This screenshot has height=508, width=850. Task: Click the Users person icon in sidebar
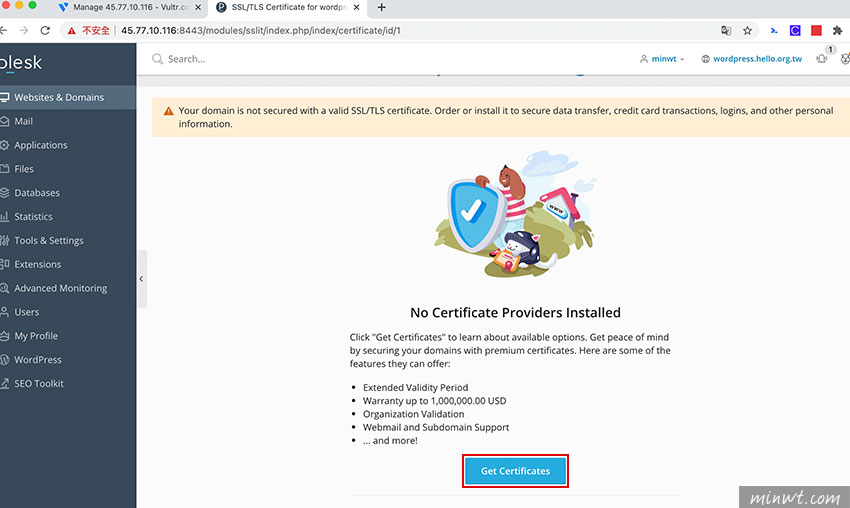point(5,312)
